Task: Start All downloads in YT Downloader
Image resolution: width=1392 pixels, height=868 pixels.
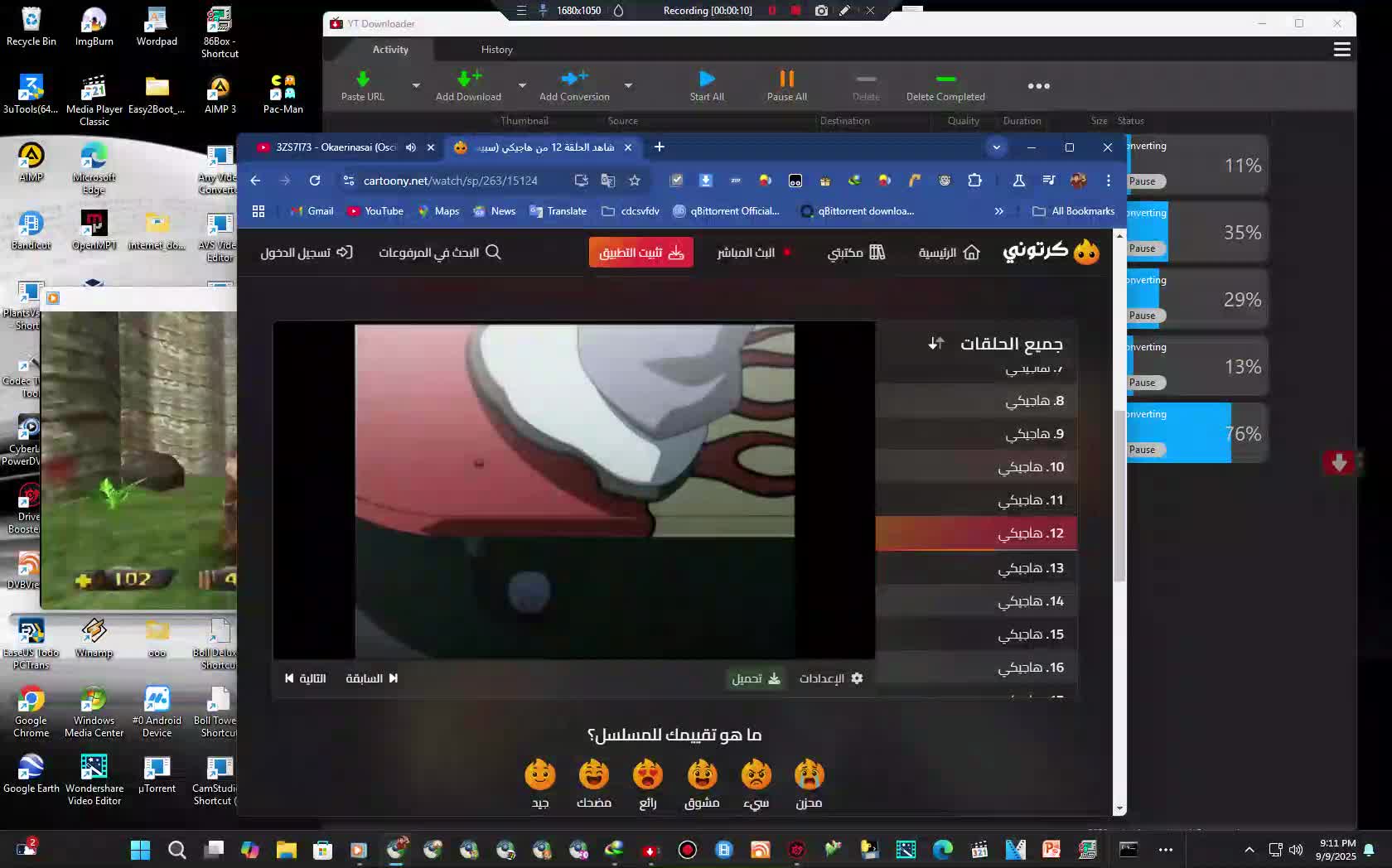Action: pos(707,85)
